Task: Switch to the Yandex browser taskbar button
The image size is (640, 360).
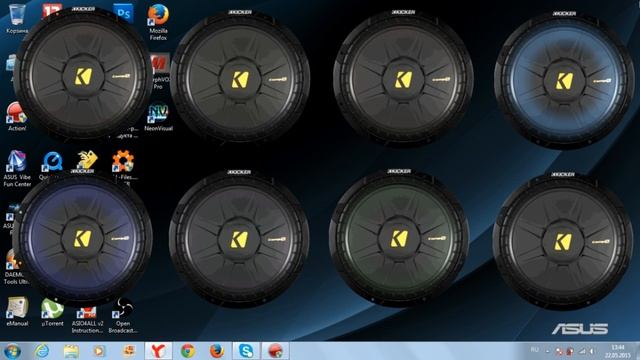Action: 158,351
